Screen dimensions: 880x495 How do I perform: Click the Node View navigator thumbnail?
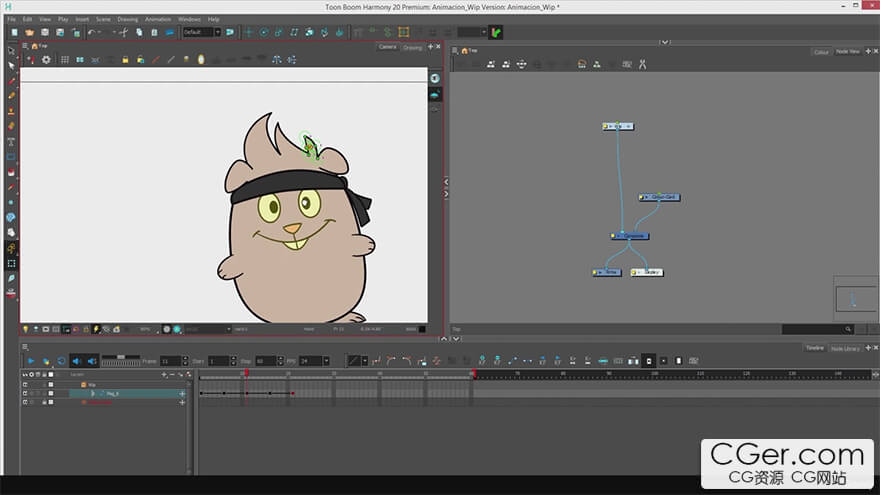click(x=855, y=299)
